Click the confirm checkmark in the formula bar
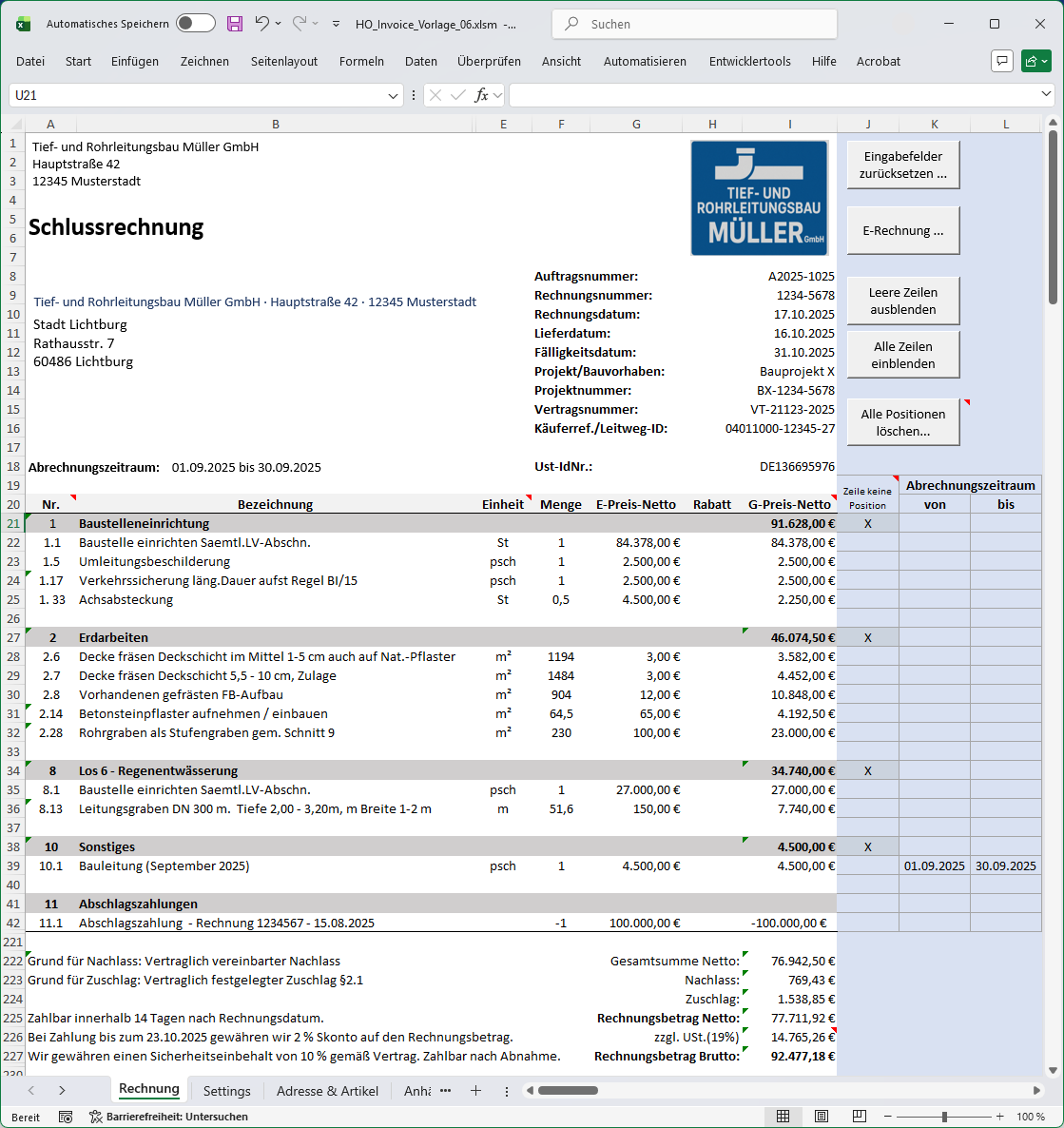This screenshot has height=1128, width=1064. point(457,95)
